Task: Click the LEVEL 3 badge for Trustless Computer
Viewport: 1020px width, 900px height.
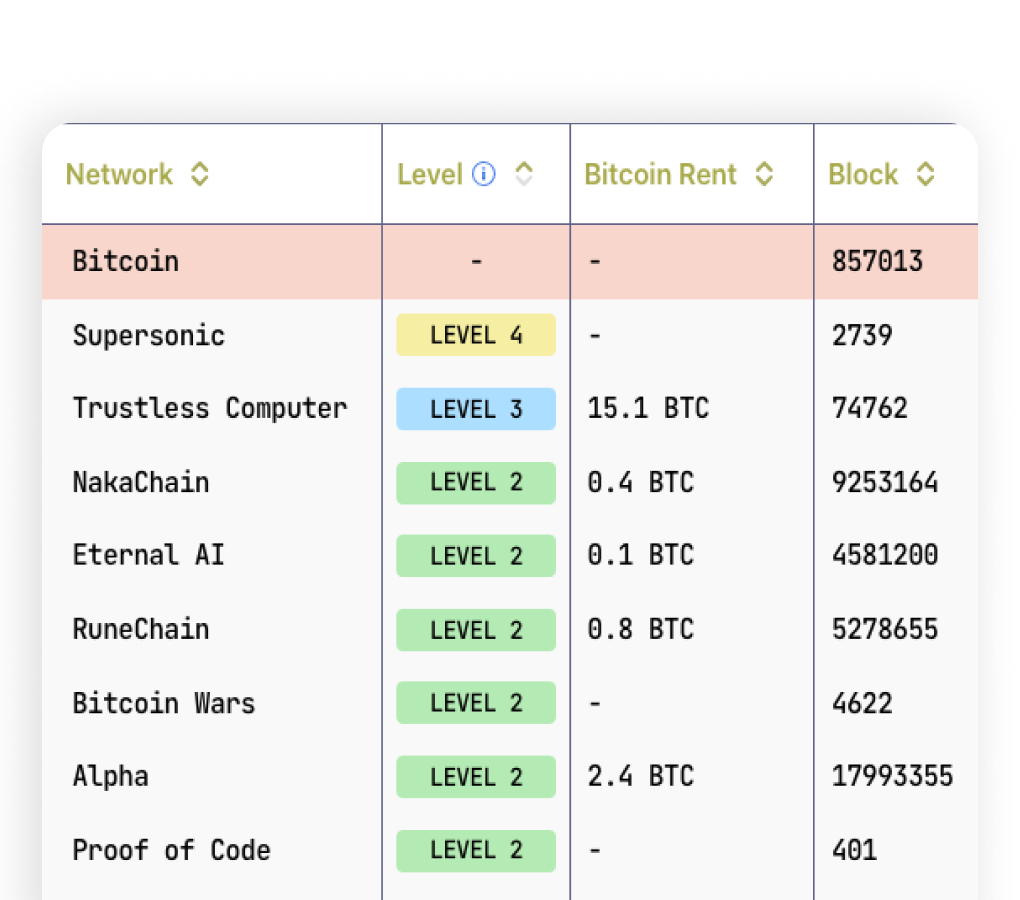Action: coord(476,408)
